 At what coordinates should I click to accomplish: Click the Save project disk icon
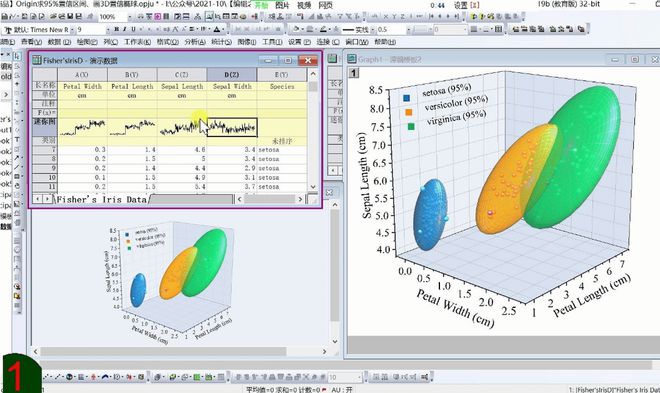pyautogui.click(x=70, y=17)
